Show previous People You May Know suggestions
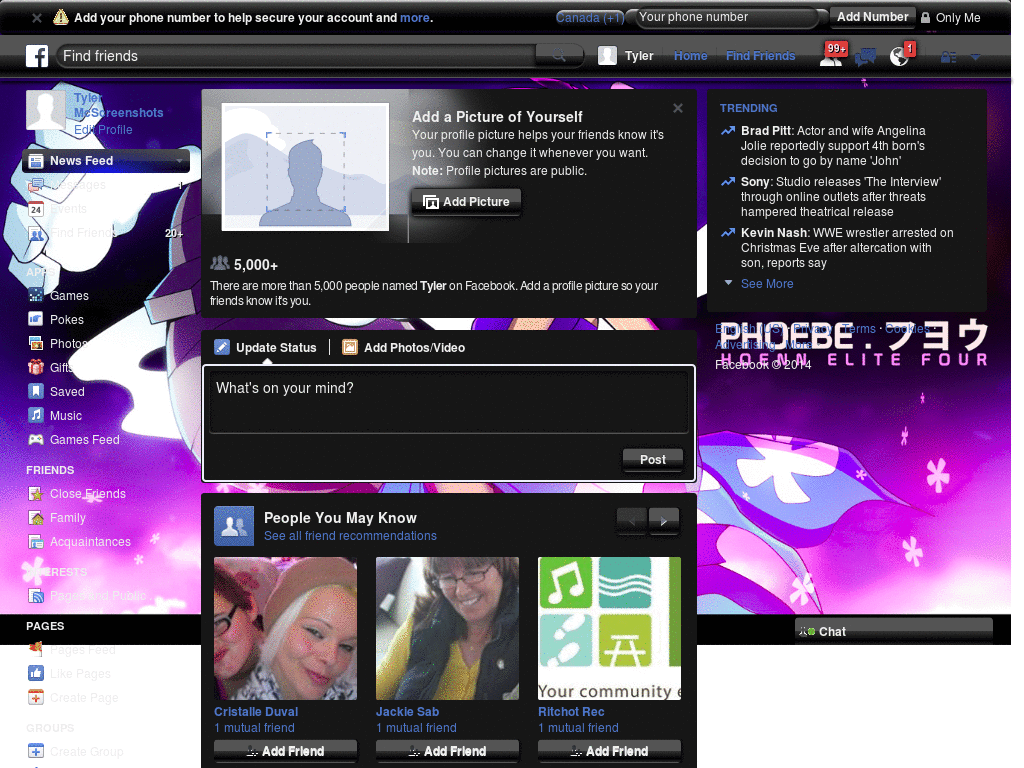The image size is (1024, 768). pos(632,521)
